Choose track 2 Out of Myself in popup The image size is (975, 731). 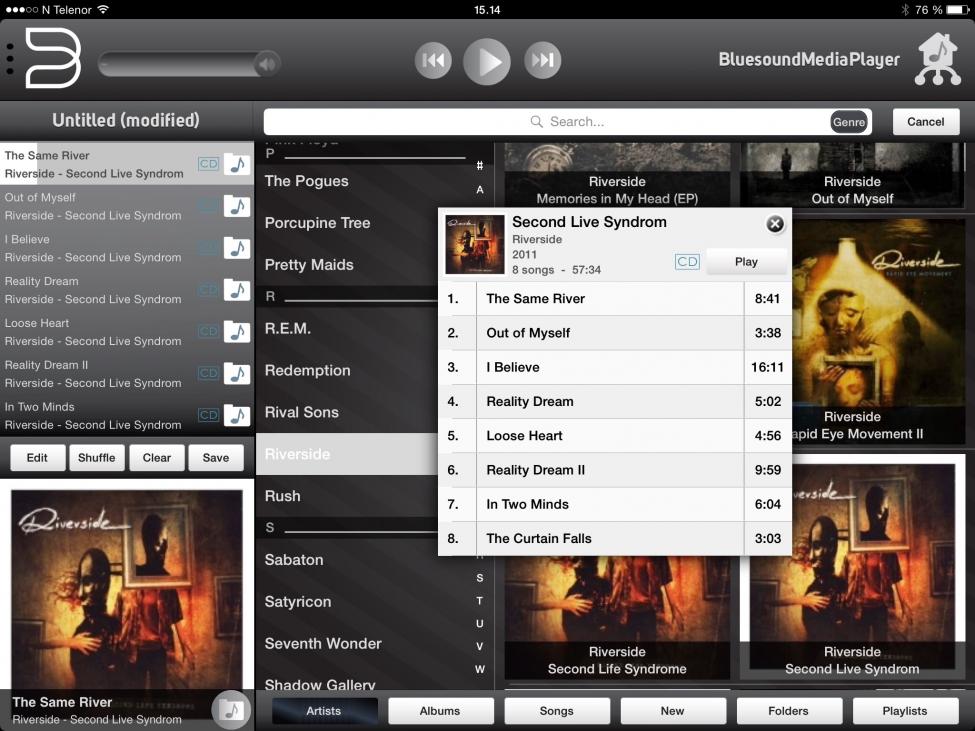tap(615, 333)
